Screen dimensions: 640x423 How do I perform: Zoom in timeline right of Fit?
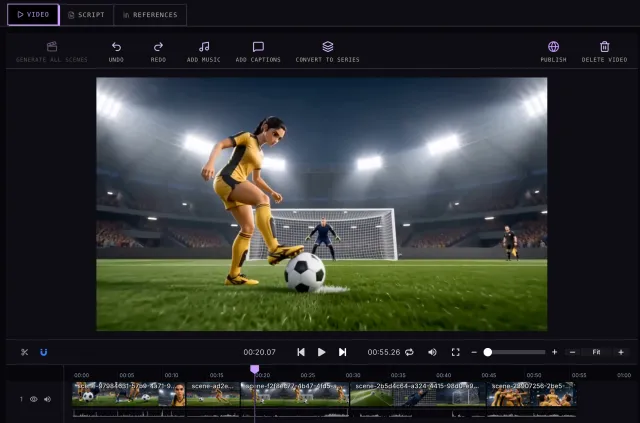point(621,352)
